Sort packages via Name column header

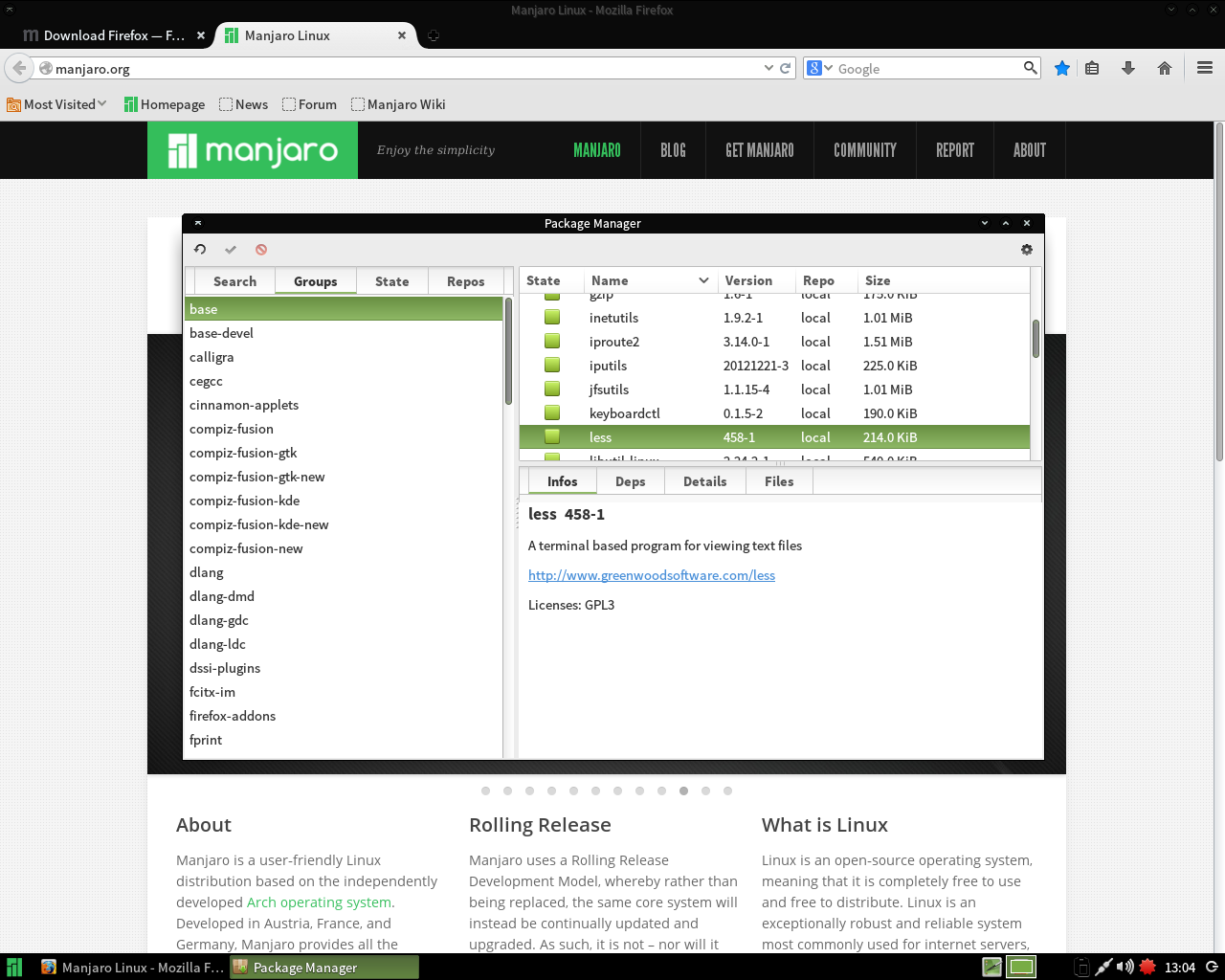pyautogui.click(x=650, y=280)
